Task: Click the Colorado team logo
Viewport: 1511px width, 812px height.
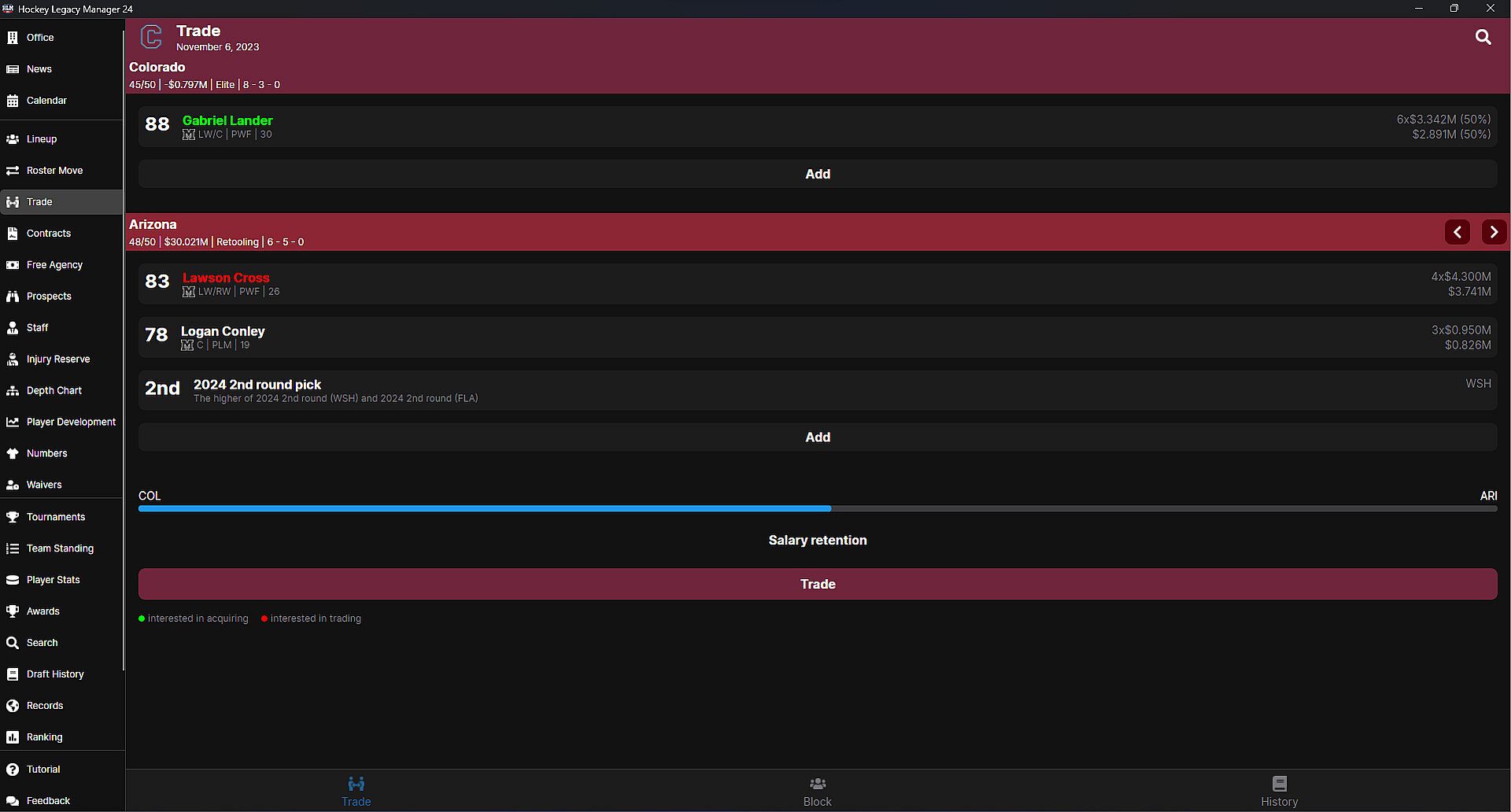Action: (x=151, y=37)
